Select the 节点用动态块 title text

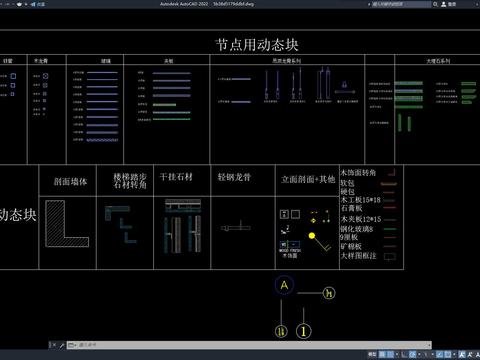click(x=257, y=45)
